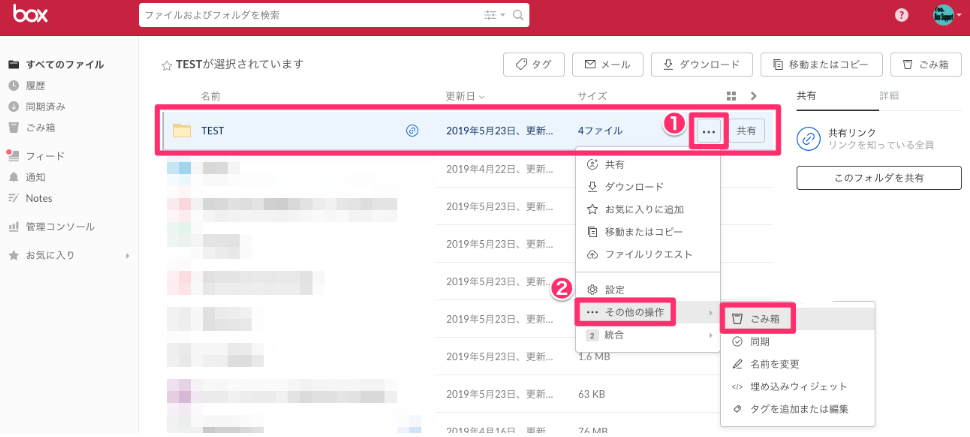Open the user avatar account menu
The width and height of the screenshot is (970, 437).
point(944,16)
